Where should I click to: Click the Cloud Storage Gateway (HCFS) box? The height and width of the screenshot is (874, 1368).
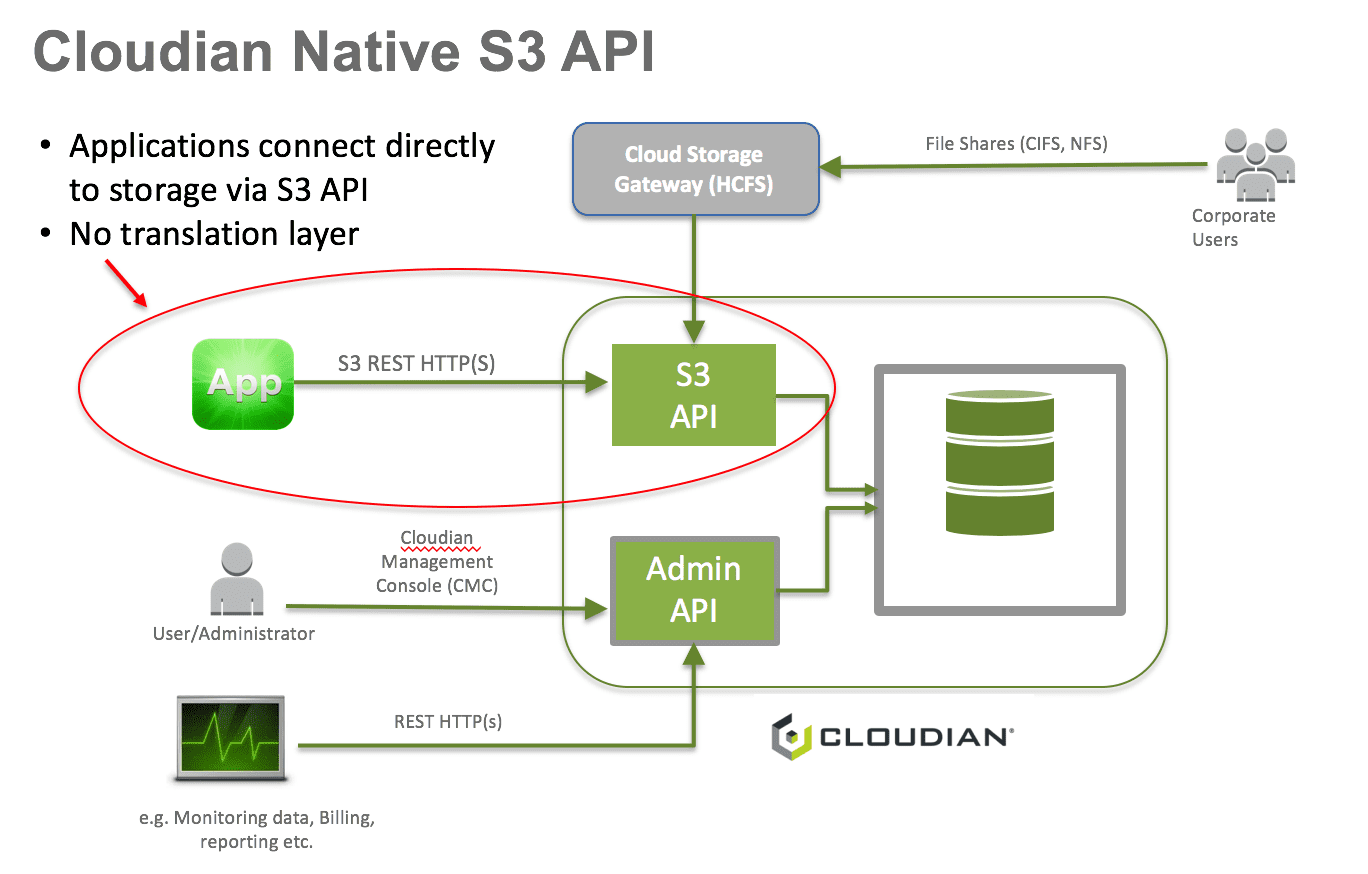click(695, 169)
